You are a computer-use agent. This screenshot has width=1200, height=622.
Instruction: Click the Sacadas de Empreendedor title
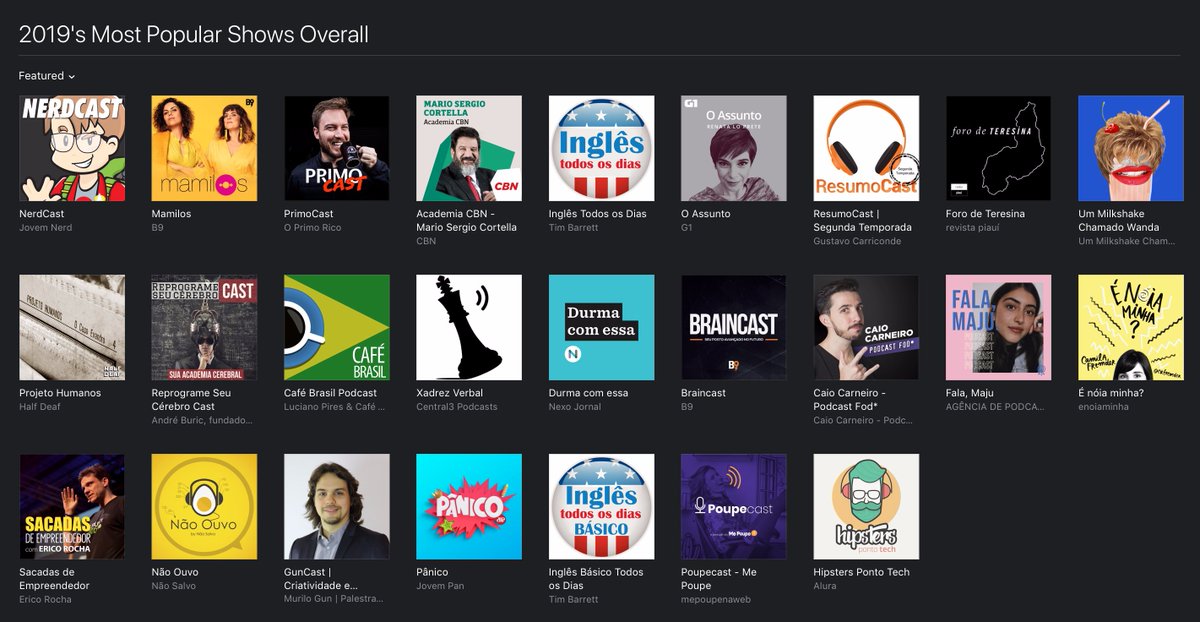tap(54, 579)
